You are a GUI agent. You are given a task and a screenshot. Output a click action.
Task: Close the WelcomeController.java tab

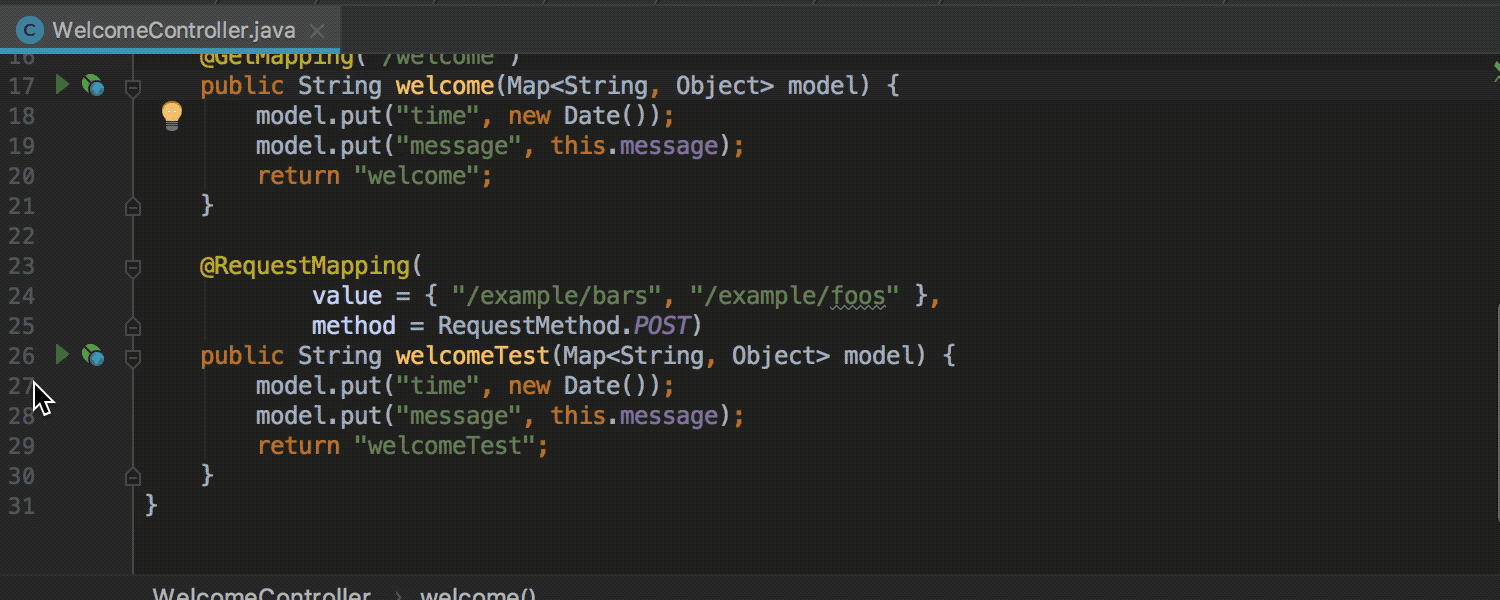[317, 31]
